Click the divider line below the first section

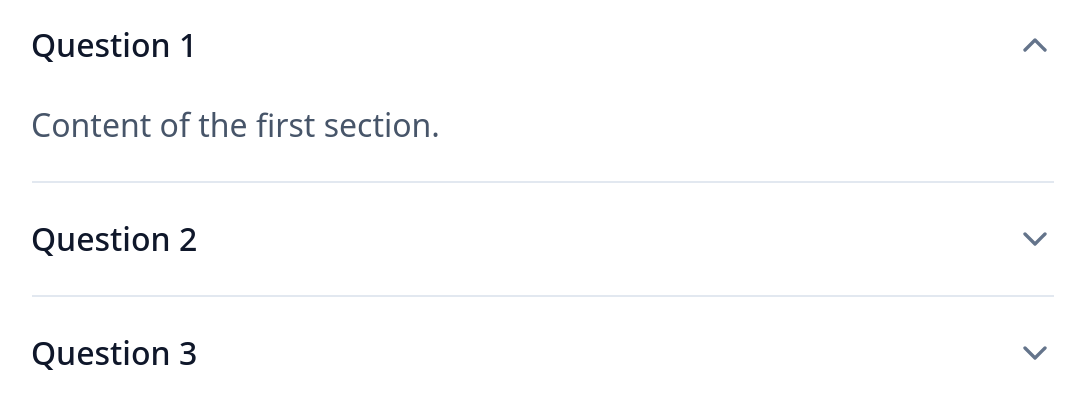coord(543,182)
